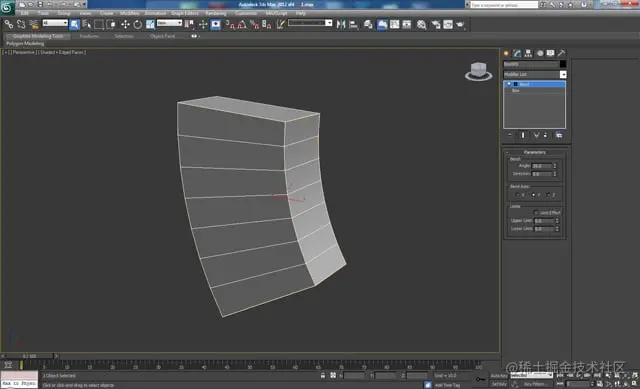Image resolution: width=640 pixels, height=389 pixels.
Task: Click Configure Modifier Sets button
Action: click(559, 135)
